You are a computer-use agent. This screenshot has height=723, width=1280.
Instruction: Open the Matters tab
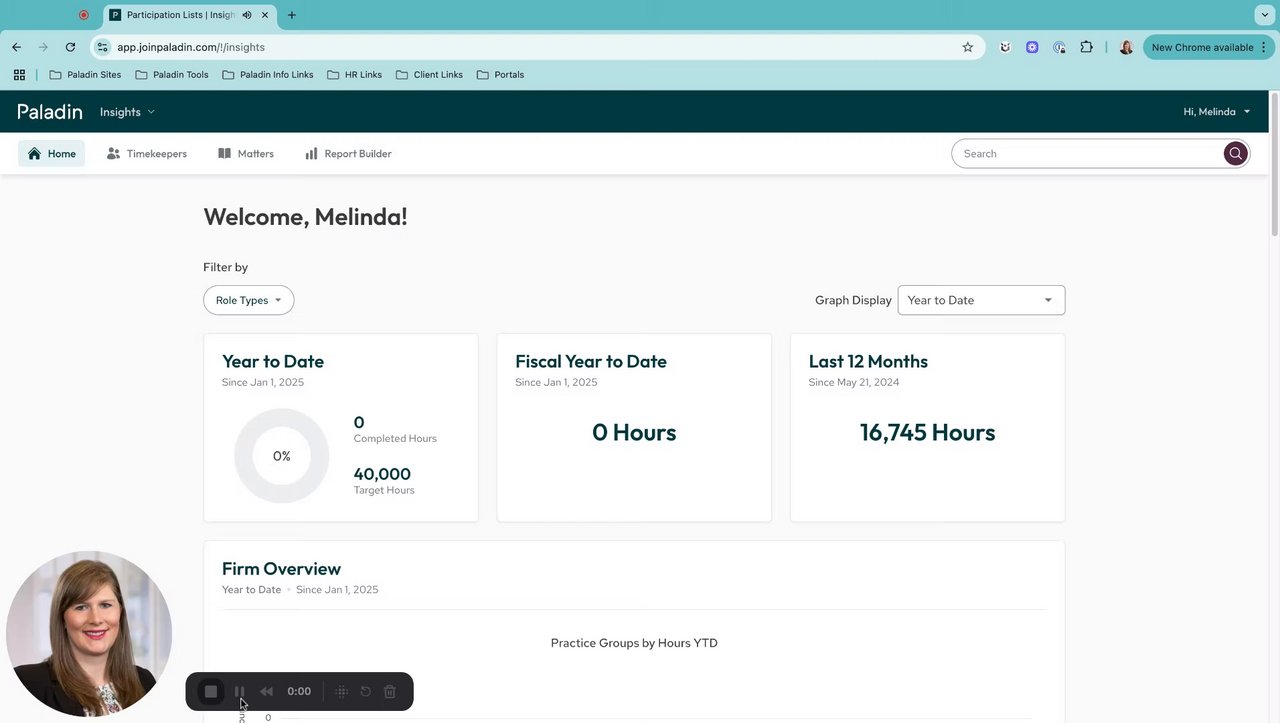(246, 154)
